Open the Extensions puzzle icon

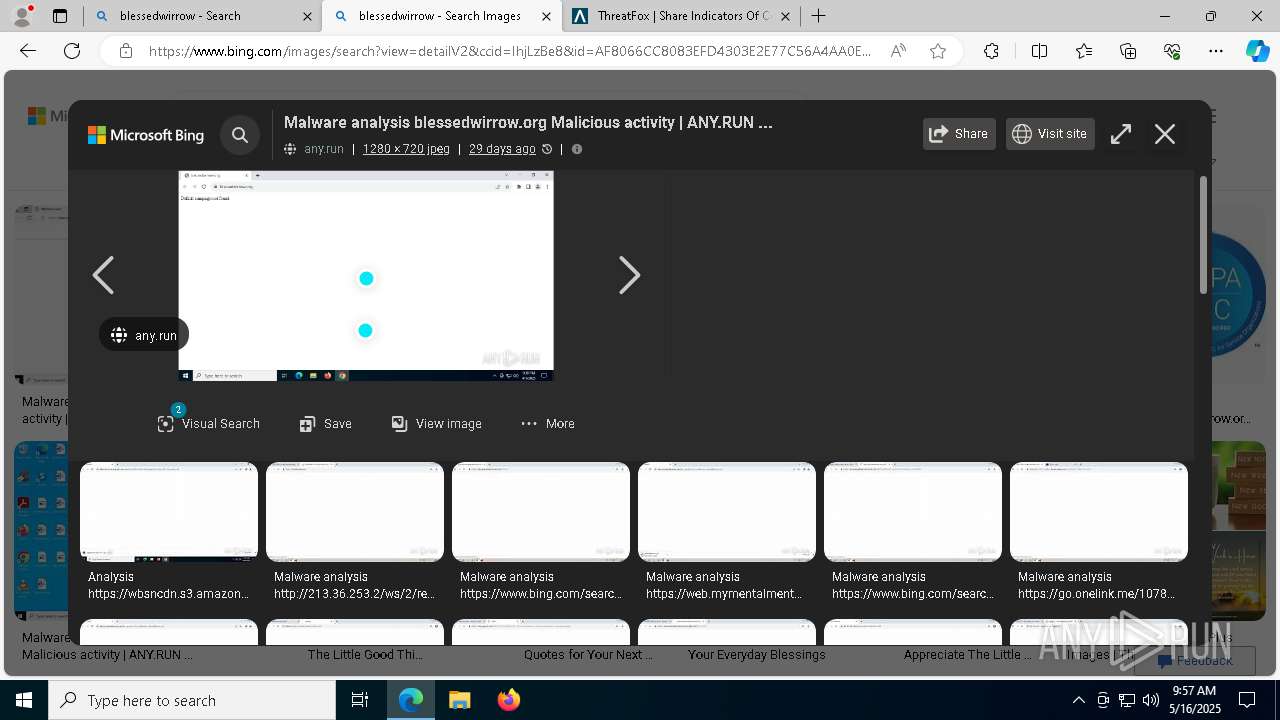[x=991, y=51]
